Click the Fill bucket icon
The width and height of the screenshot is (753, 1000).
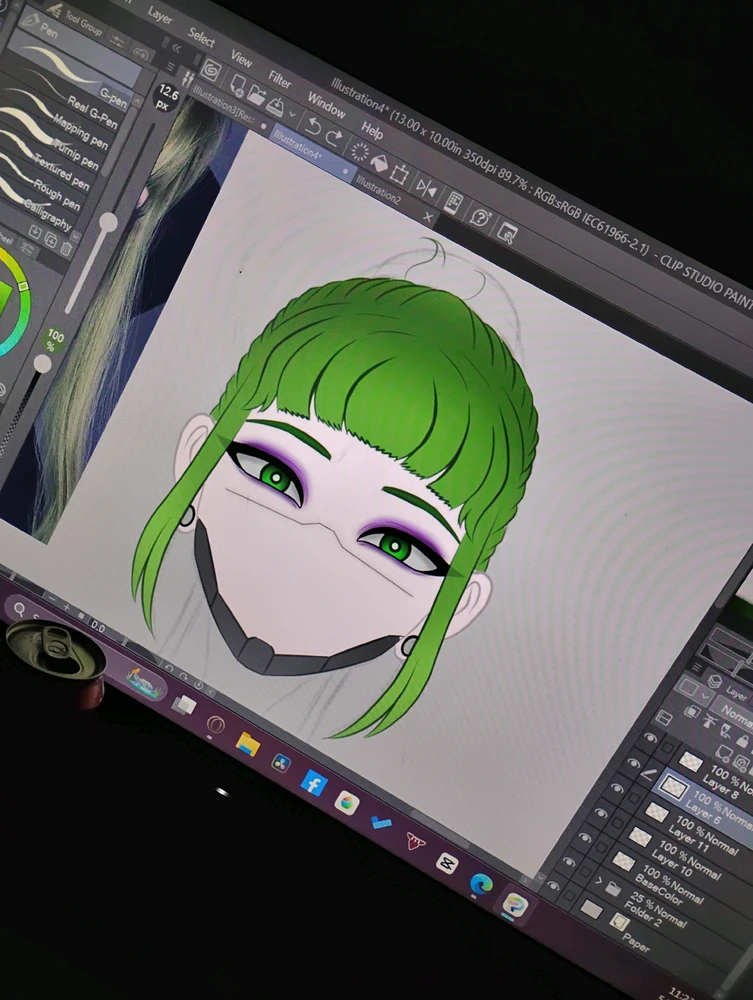tap(379, 163)
